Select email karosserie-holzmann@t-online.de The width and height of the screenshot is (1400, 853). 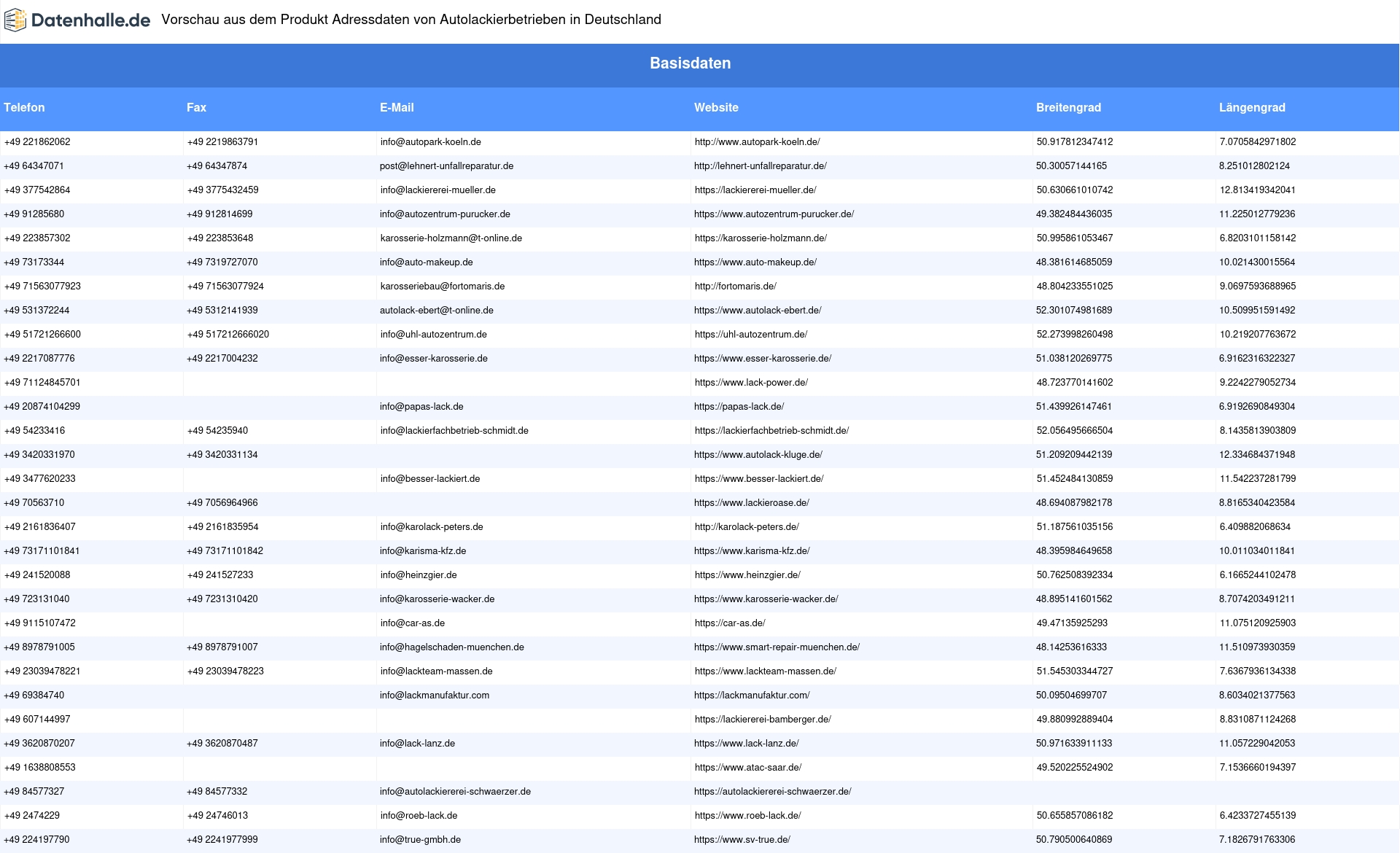(x=451, y=238)
